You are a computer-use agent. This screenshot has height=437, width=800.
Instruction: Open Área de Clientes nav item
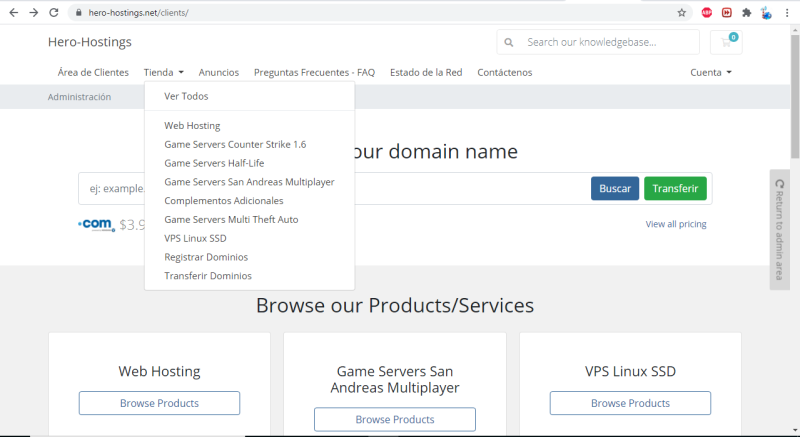tap(93, 72)
